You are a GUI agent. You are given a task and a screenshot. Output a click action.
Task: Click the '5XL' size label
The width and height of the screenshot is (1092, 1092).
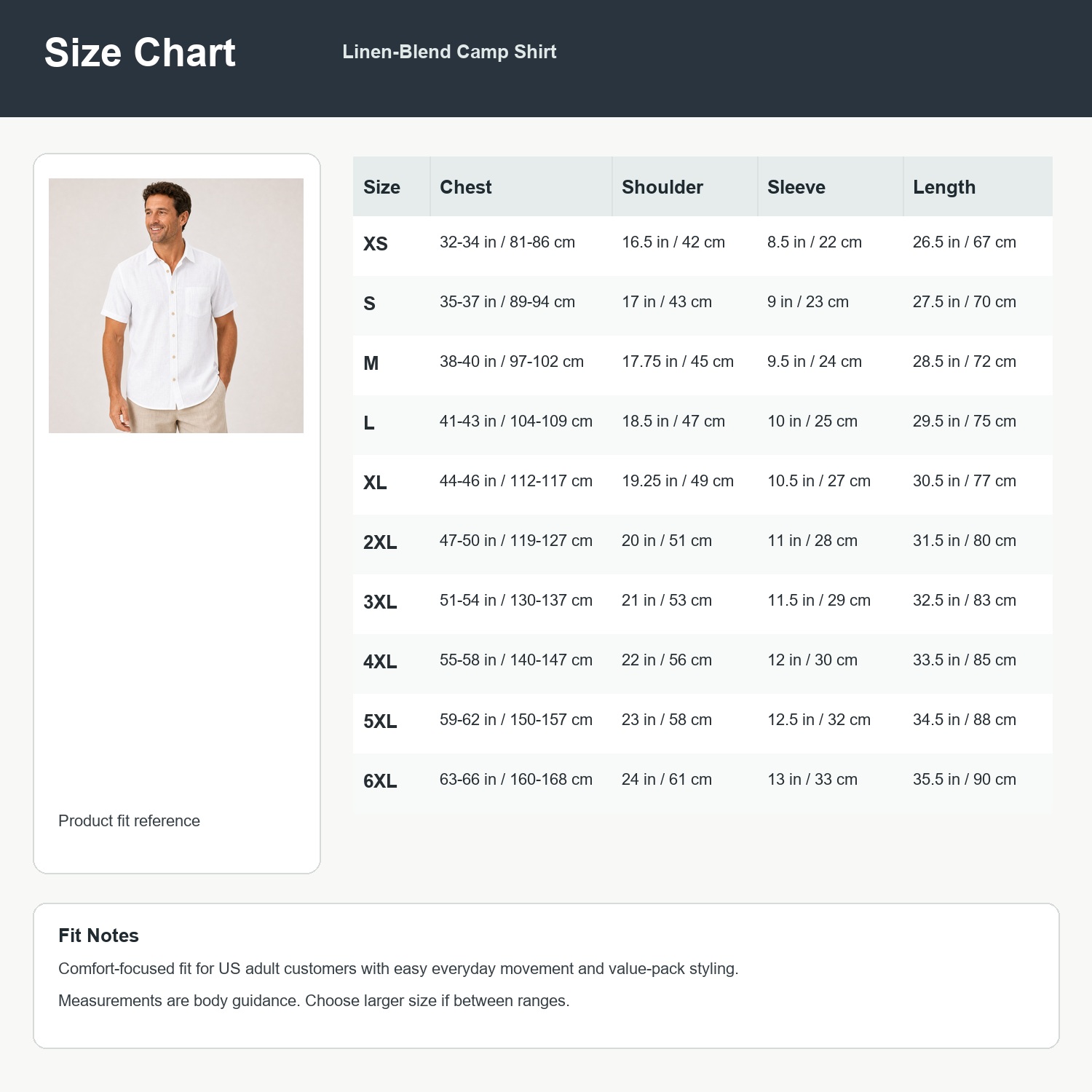point(380,721)
